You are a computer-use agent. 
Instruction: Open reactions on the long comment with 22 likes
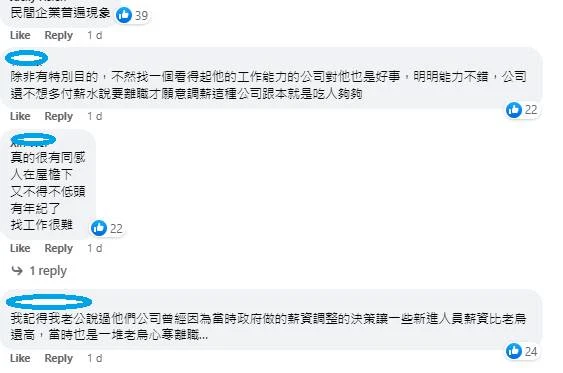pos(514,109)
